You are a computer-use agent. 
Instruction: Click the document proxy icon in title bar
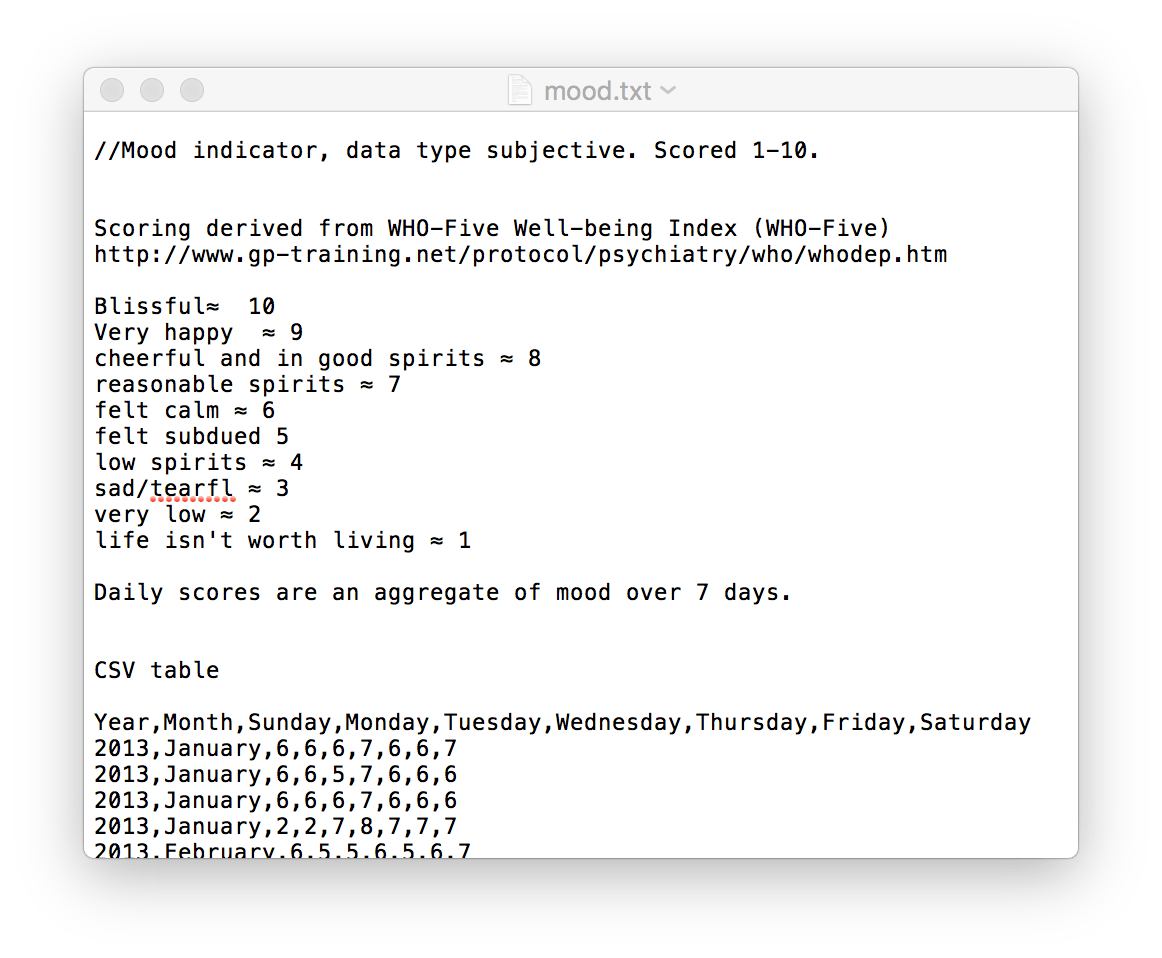click(x=519, y=90)
